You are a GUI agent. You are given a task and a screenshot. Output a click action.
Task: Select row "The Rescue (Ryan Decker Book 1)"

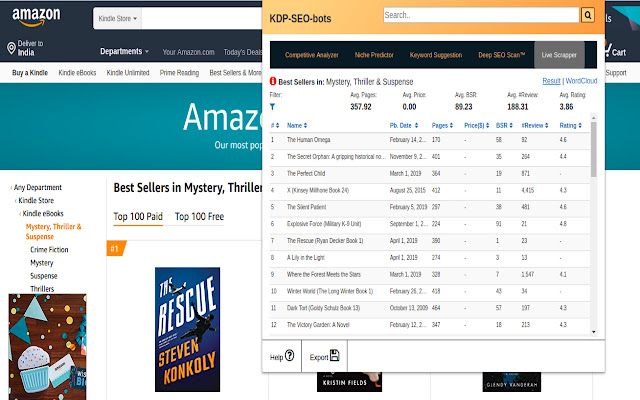pos(430,241)
